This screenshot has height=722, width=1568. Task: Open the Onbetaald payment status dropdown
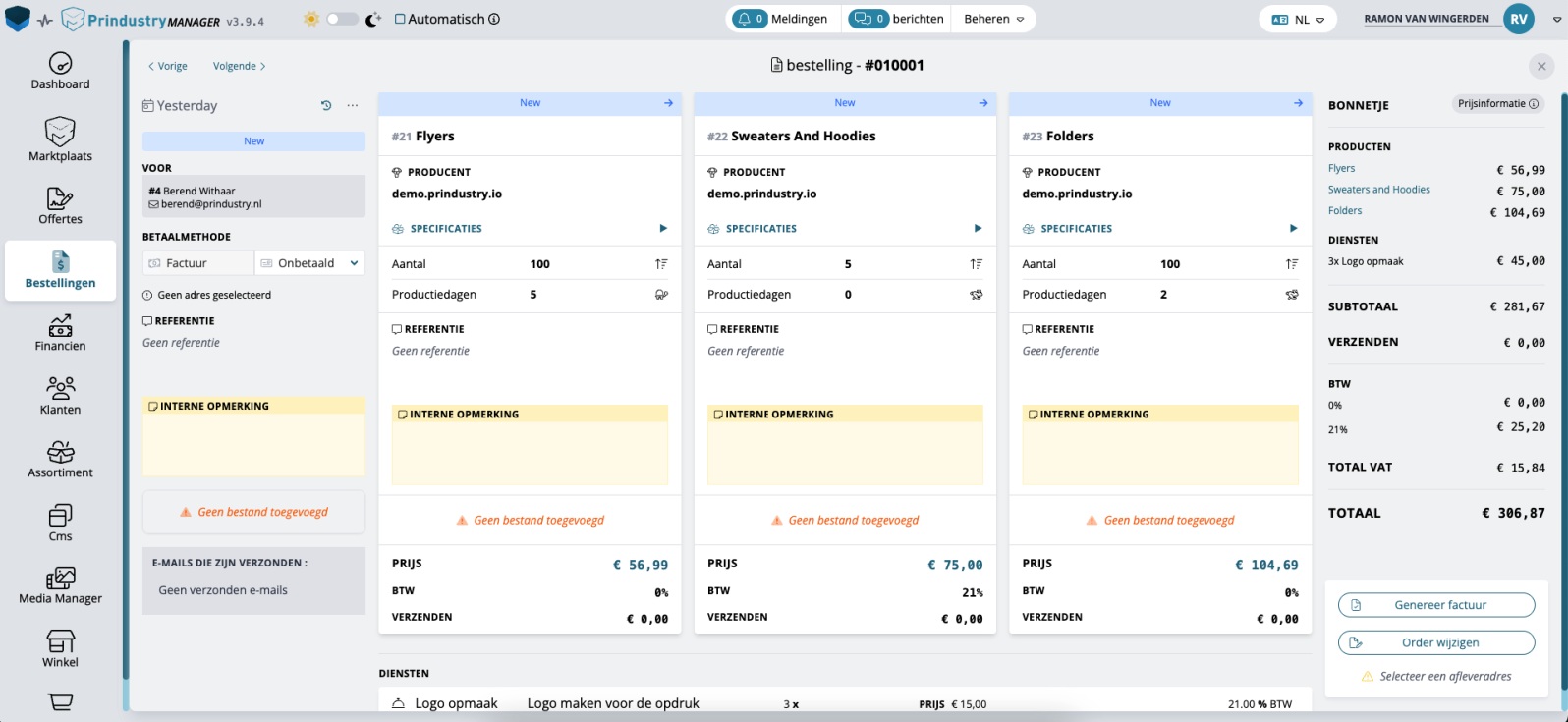(x=310, y=263)
